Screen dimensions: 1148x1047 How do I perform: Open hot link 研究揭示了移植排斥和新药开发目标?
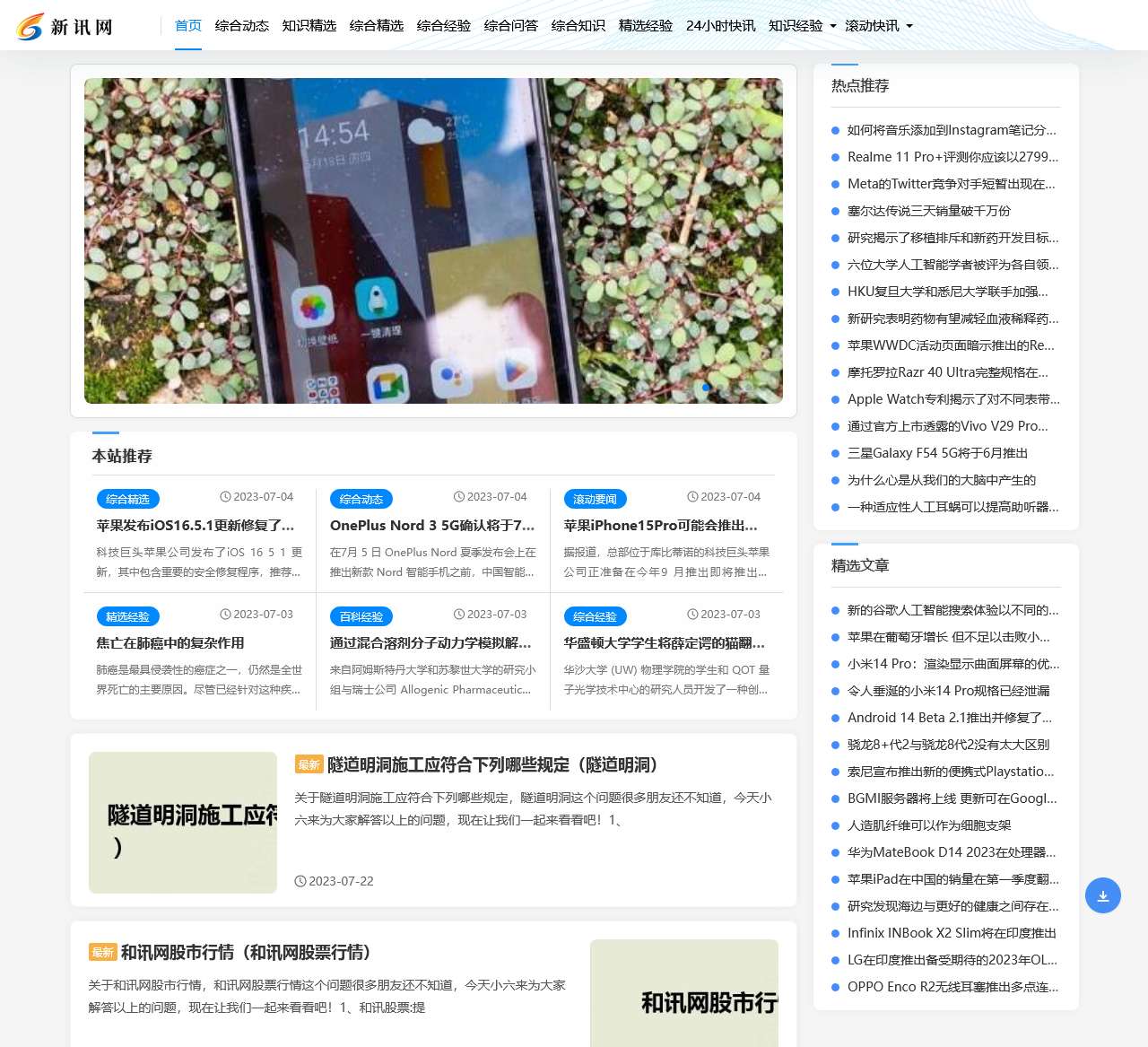(952, 238)
